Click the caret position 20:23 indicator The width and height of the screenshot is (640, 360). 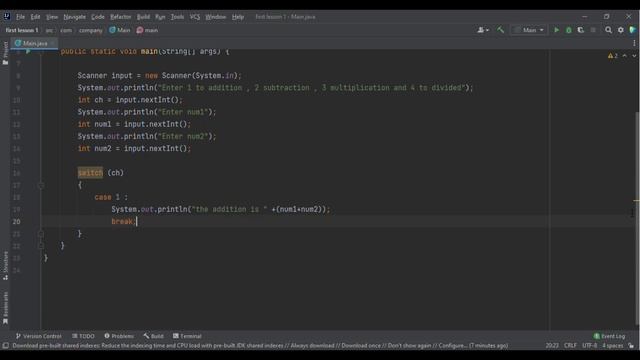[552, 346]
